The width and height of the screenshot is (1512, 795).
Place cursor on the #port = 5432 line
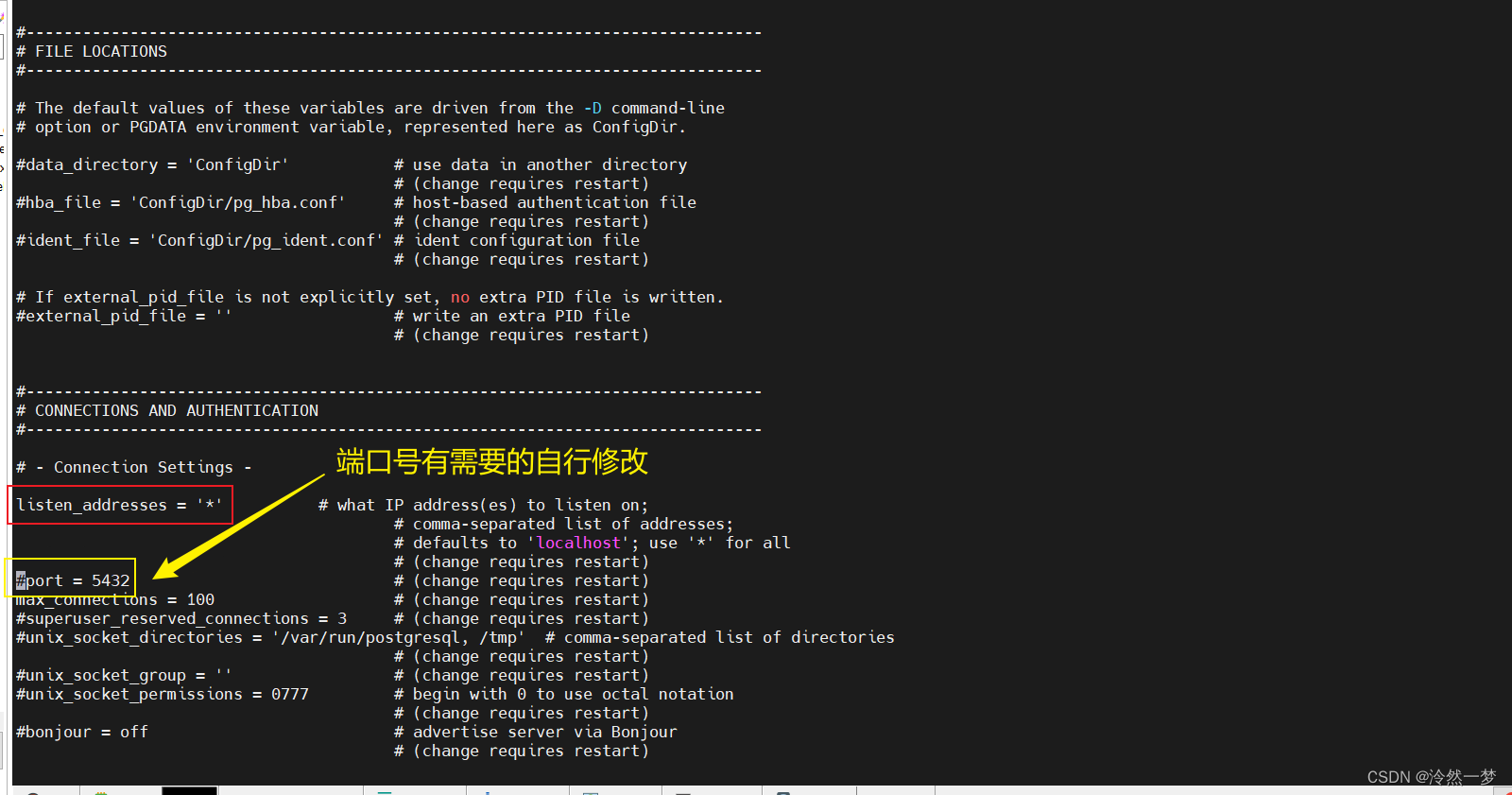[73, 580]
